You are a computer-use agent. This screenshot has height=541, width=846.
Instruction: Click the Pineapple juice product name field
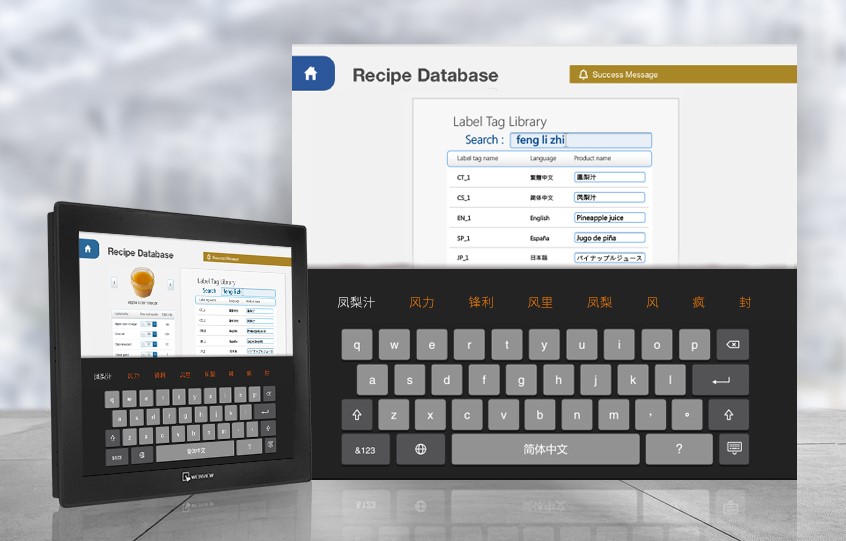(609, 217)
